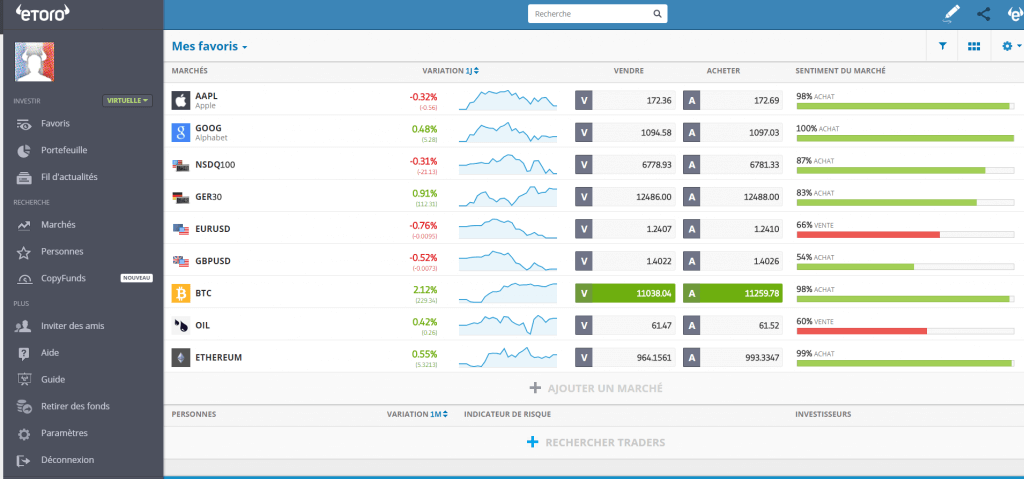Click the ETHEREUM 0.55% variation value
Image resolution: width=1024 pixels, height=479 pixels.
tap(424, 354)
